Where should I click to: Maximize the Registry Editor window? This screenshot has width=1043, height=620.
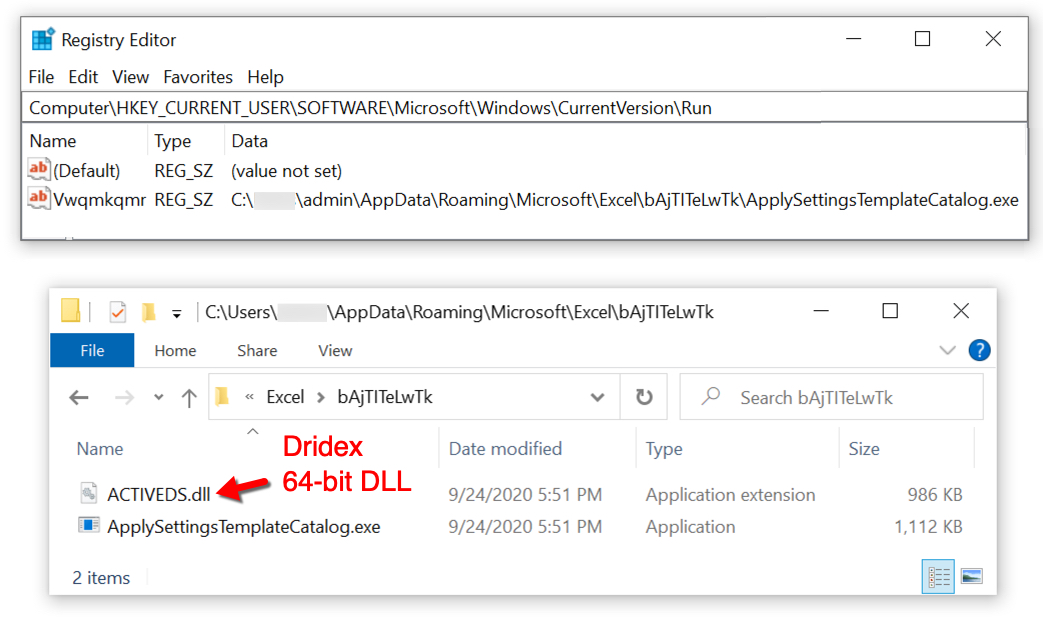coord(923,39)
